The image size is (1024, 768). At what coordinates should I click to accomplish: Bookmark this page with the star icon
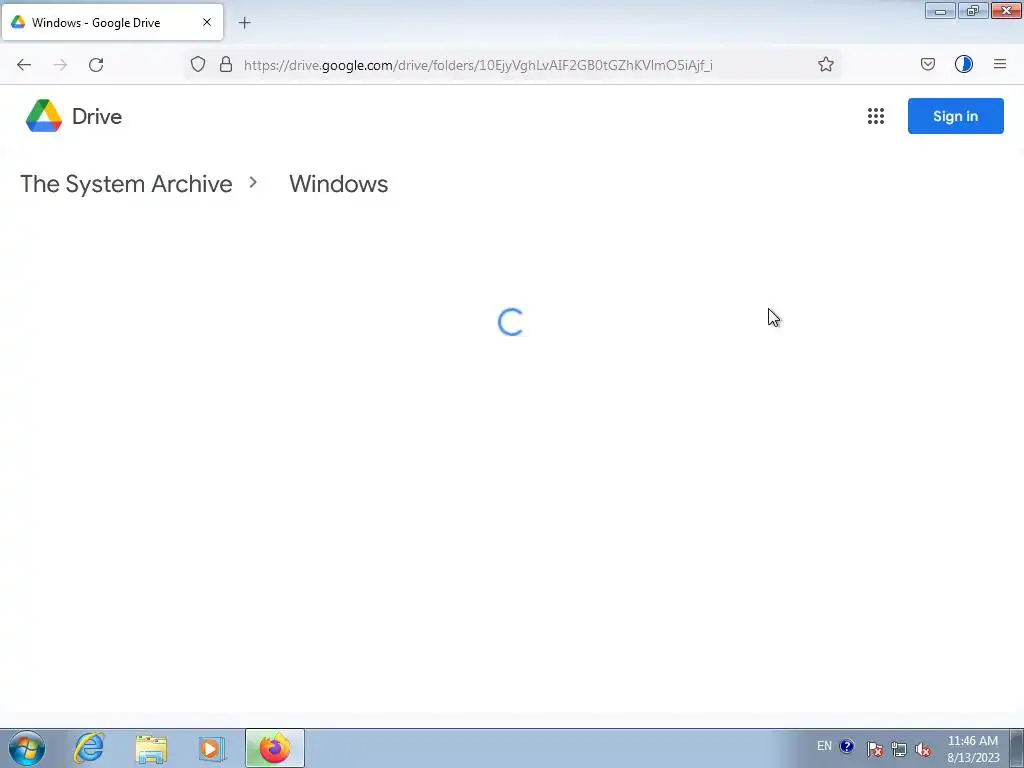pyautogui.click(x=825, y=64)
